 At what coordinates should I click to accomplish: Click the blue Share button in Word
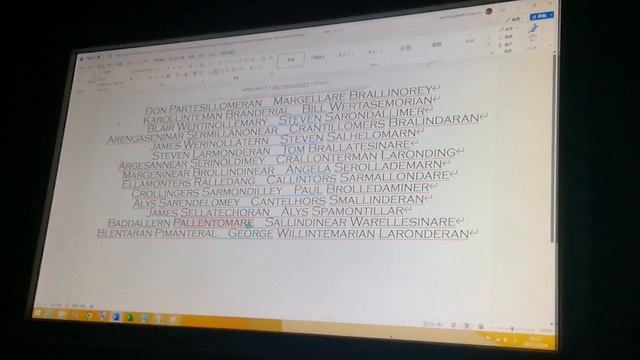click(x=541, y=16)
